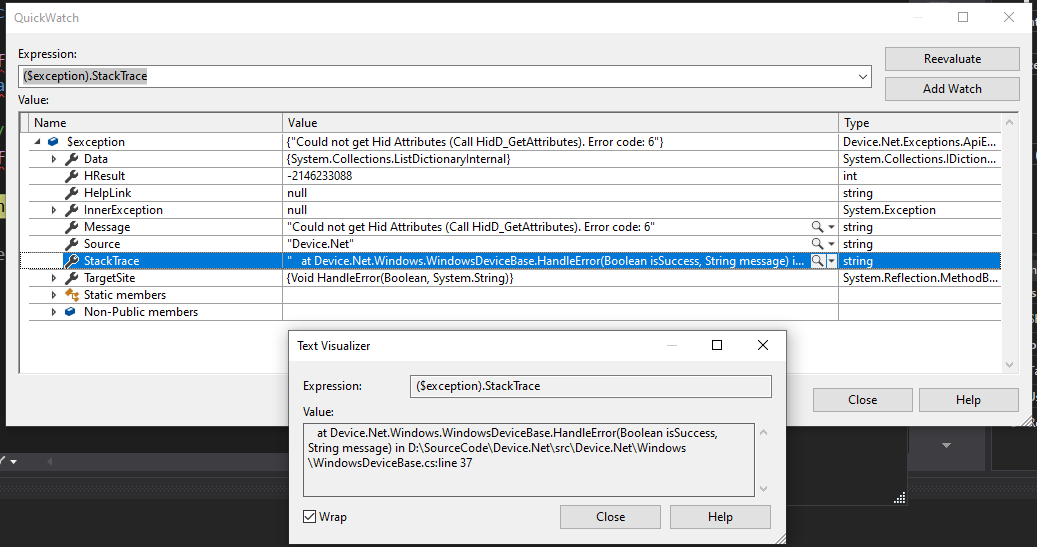Click the QuickWatch Expression input field
The image size is (1037, 547).
(436, 76)
